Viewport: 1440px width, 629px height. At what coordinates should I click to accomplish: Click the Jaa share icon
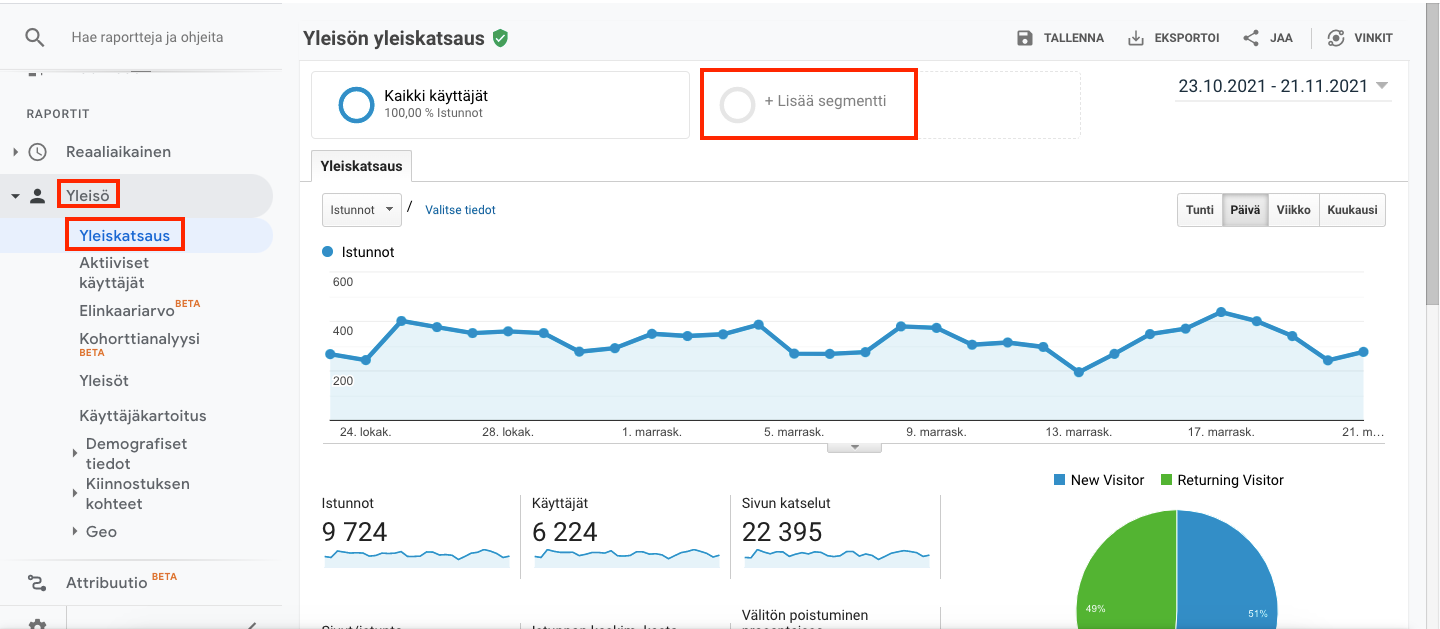click(1250, 38)
